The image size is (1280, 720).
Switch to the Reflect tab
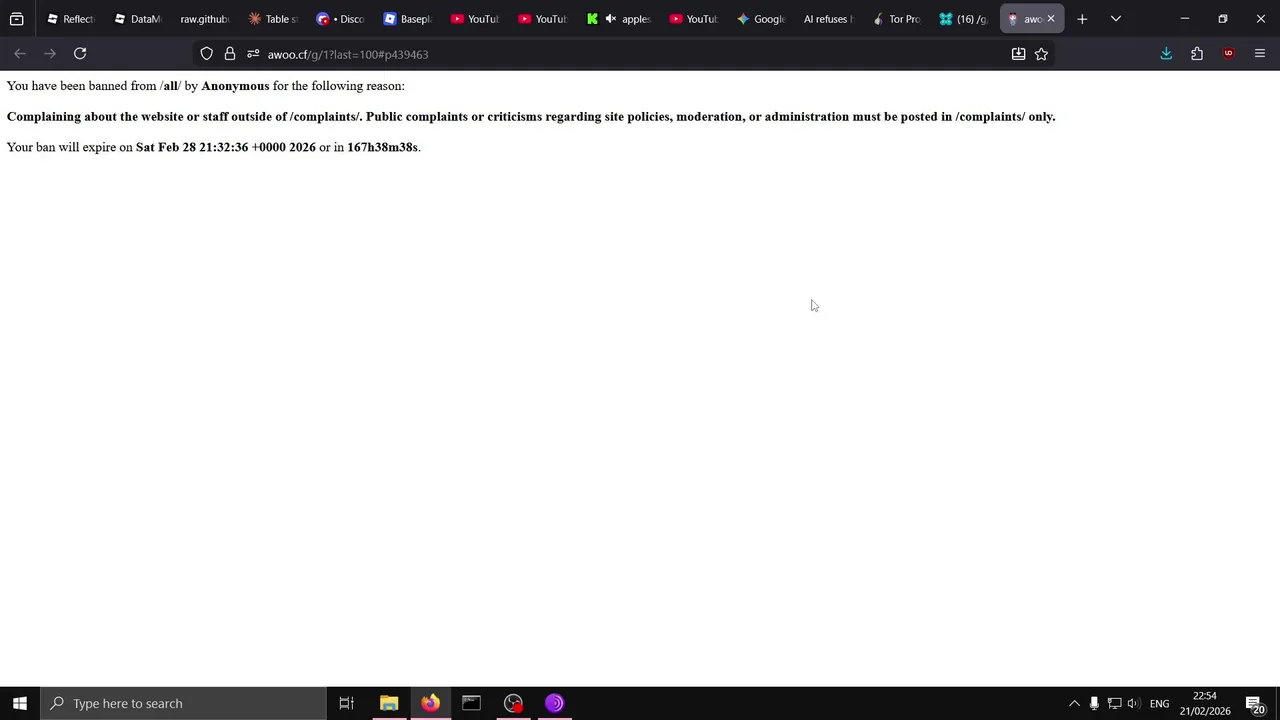[x=70, y=19]
